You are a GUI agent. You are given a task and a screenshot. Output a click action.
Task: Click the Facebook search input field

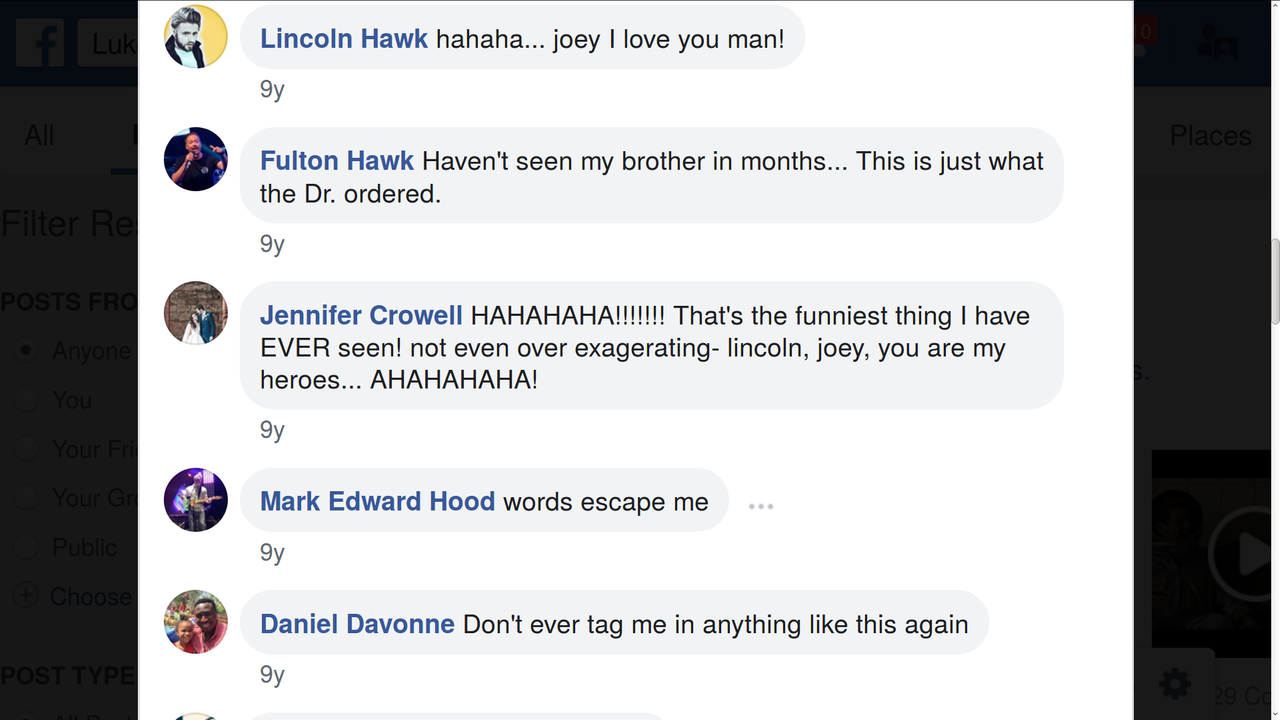(x=110, y=45)
